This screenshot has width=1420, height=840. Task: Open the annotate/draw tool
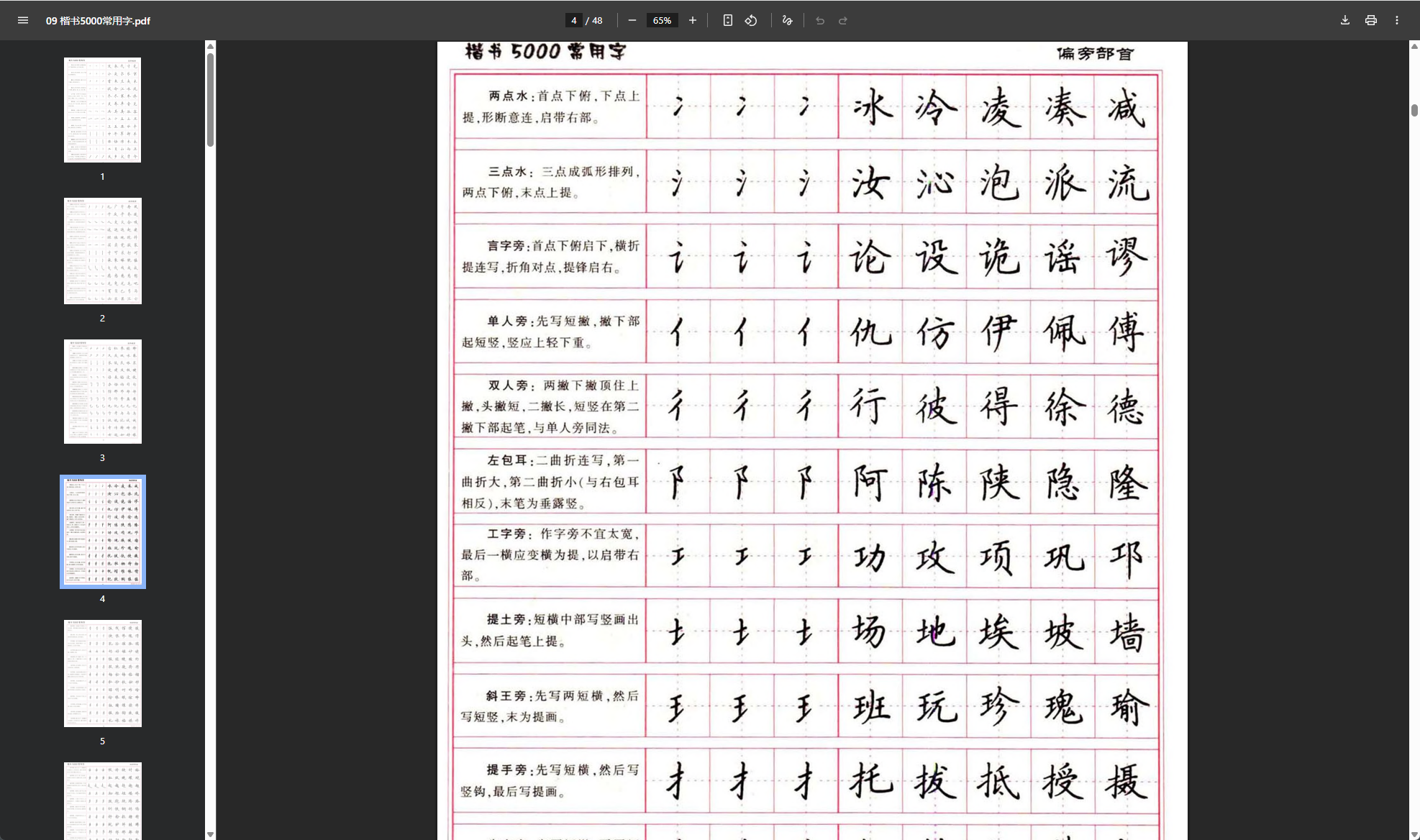pos(787,20)
